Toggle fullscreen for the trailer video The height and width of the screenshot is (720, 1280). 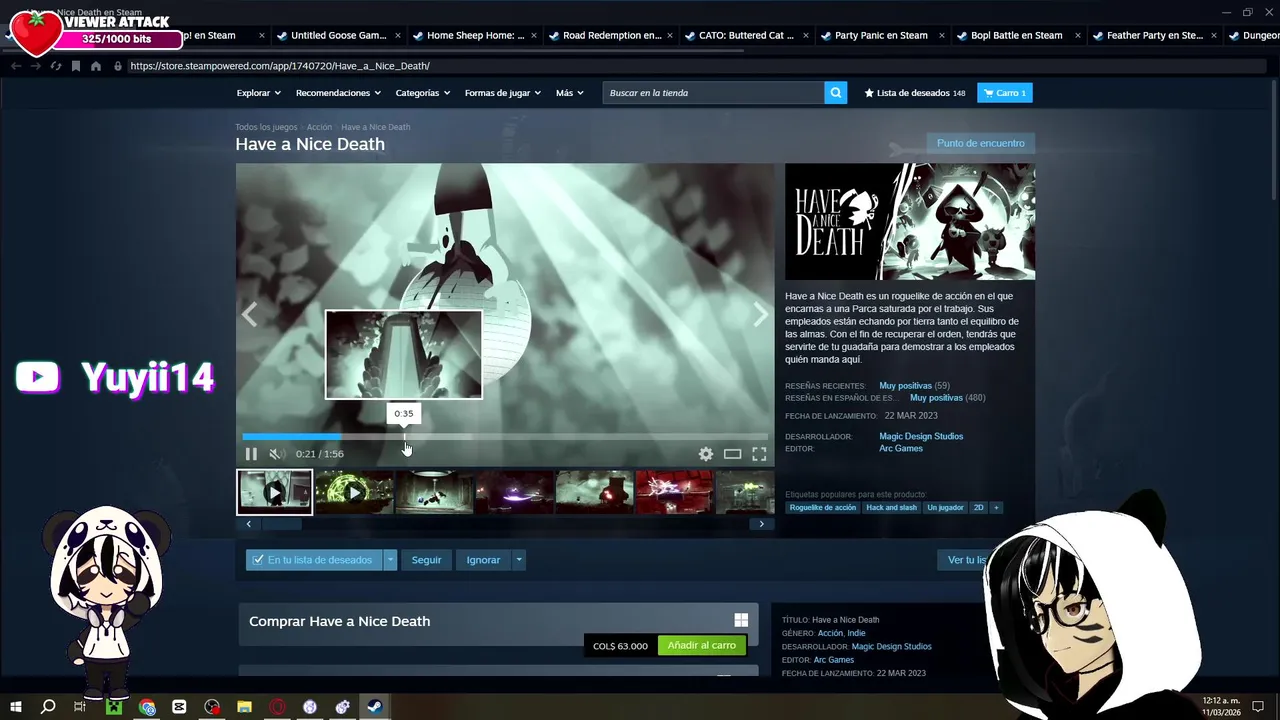click(759, 454)
